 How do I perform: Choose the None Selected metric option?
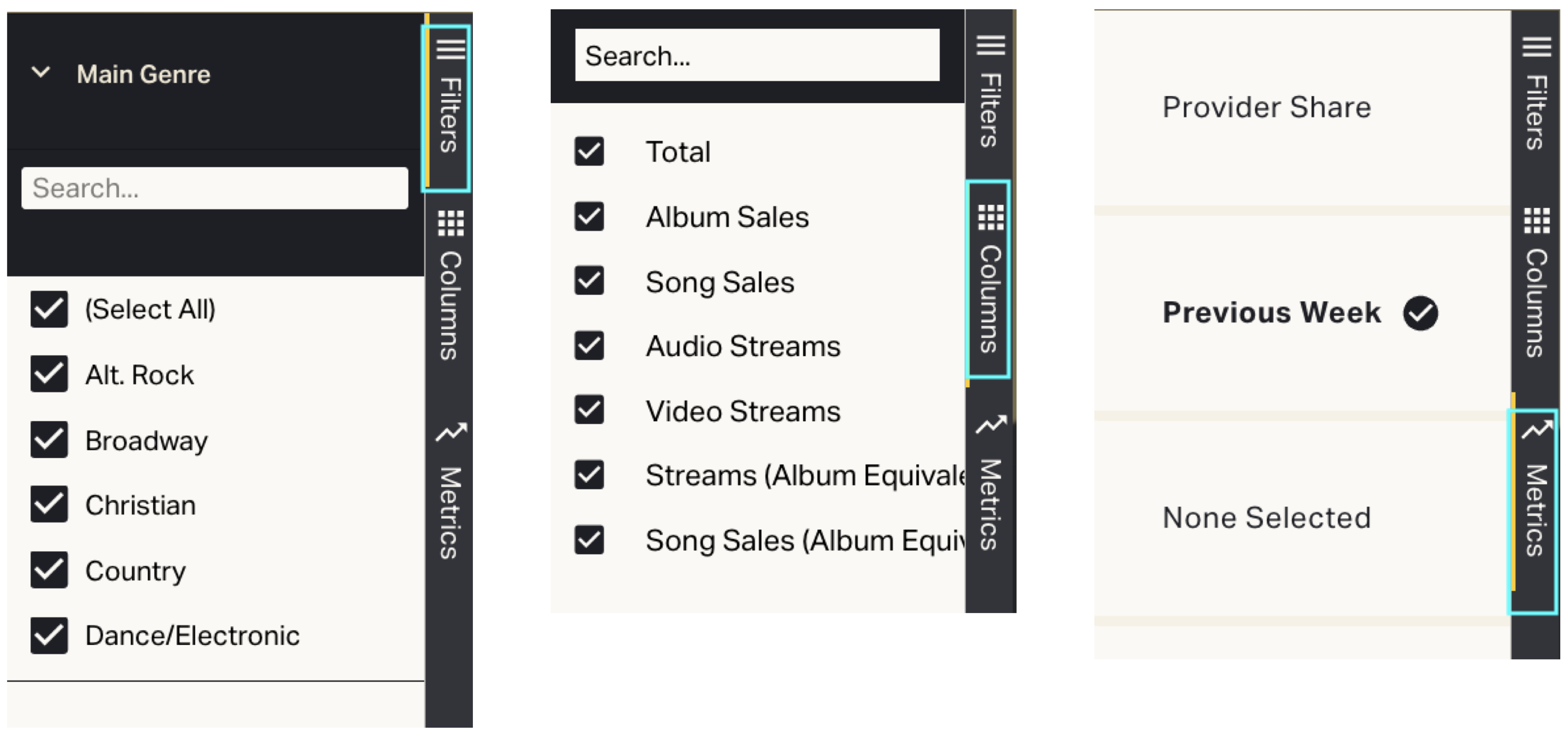(x=1266, y=518)
